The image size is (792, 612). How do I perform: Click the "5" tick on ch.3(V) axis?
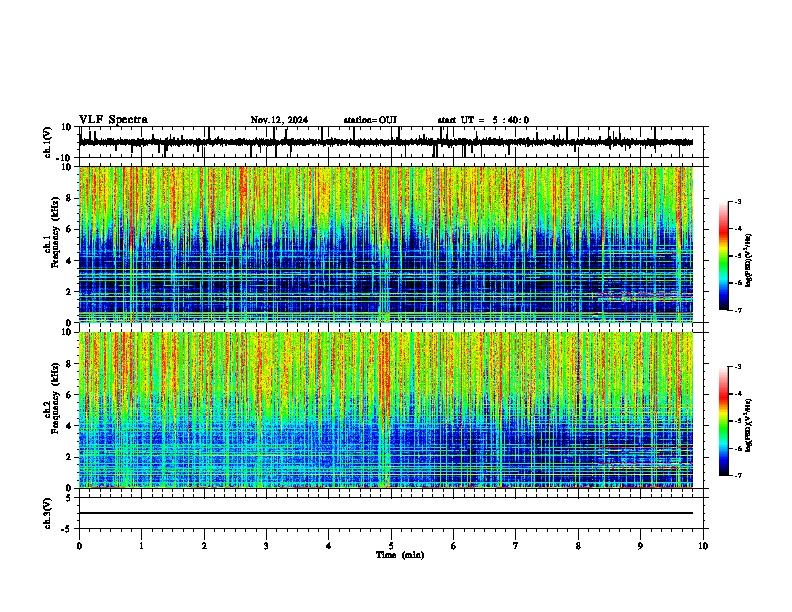pyautogui.click(x=69, y=497)
